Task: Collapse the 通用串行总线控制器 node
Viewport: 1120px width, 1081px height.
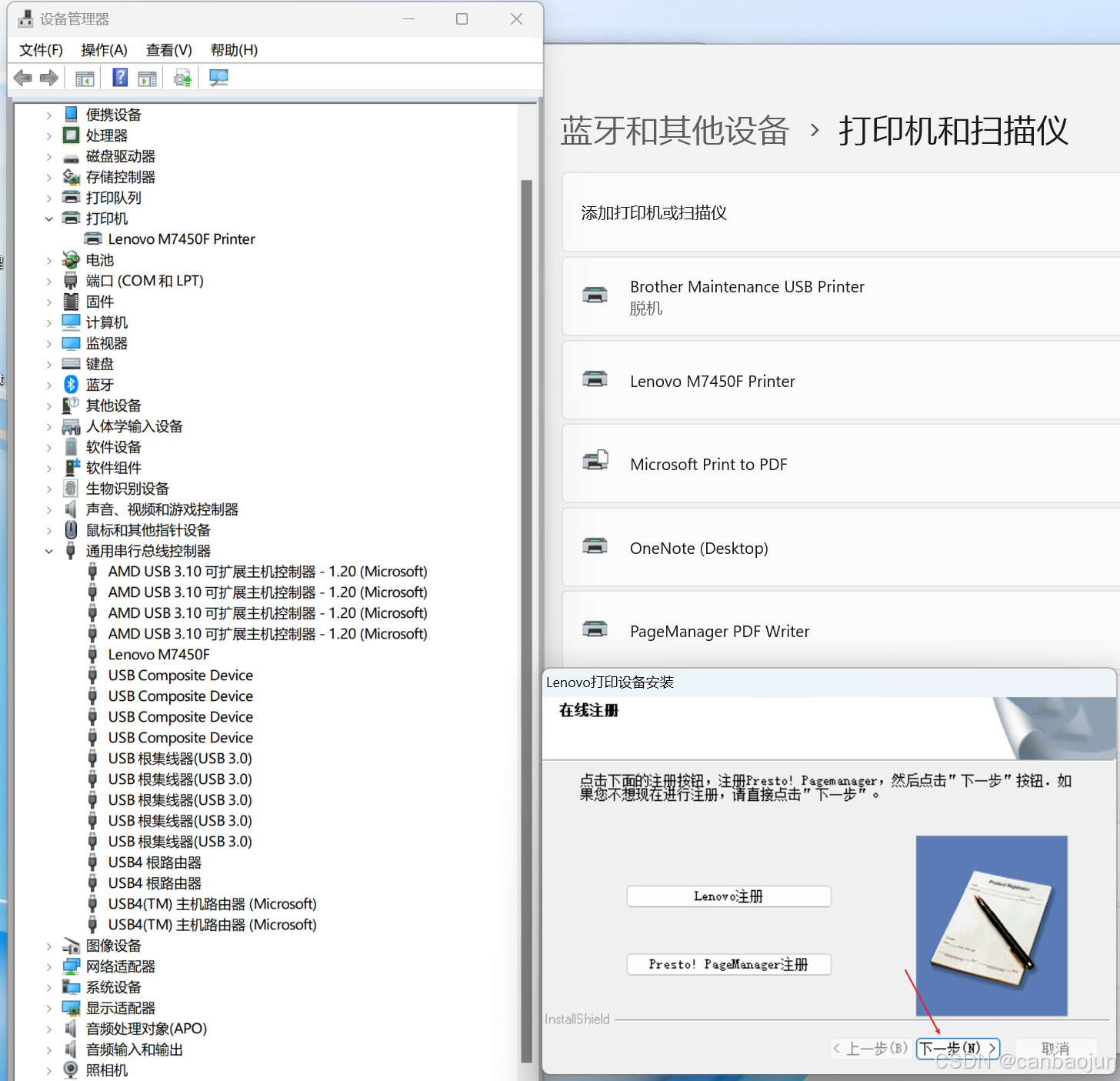Action: [x=49, y=551]
